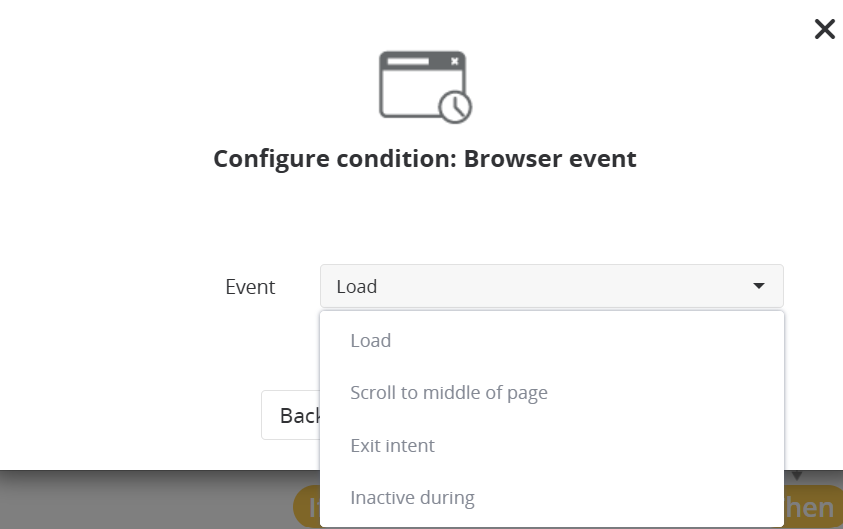
Task: Click the small x inside the browser icon
Action: 455,62
